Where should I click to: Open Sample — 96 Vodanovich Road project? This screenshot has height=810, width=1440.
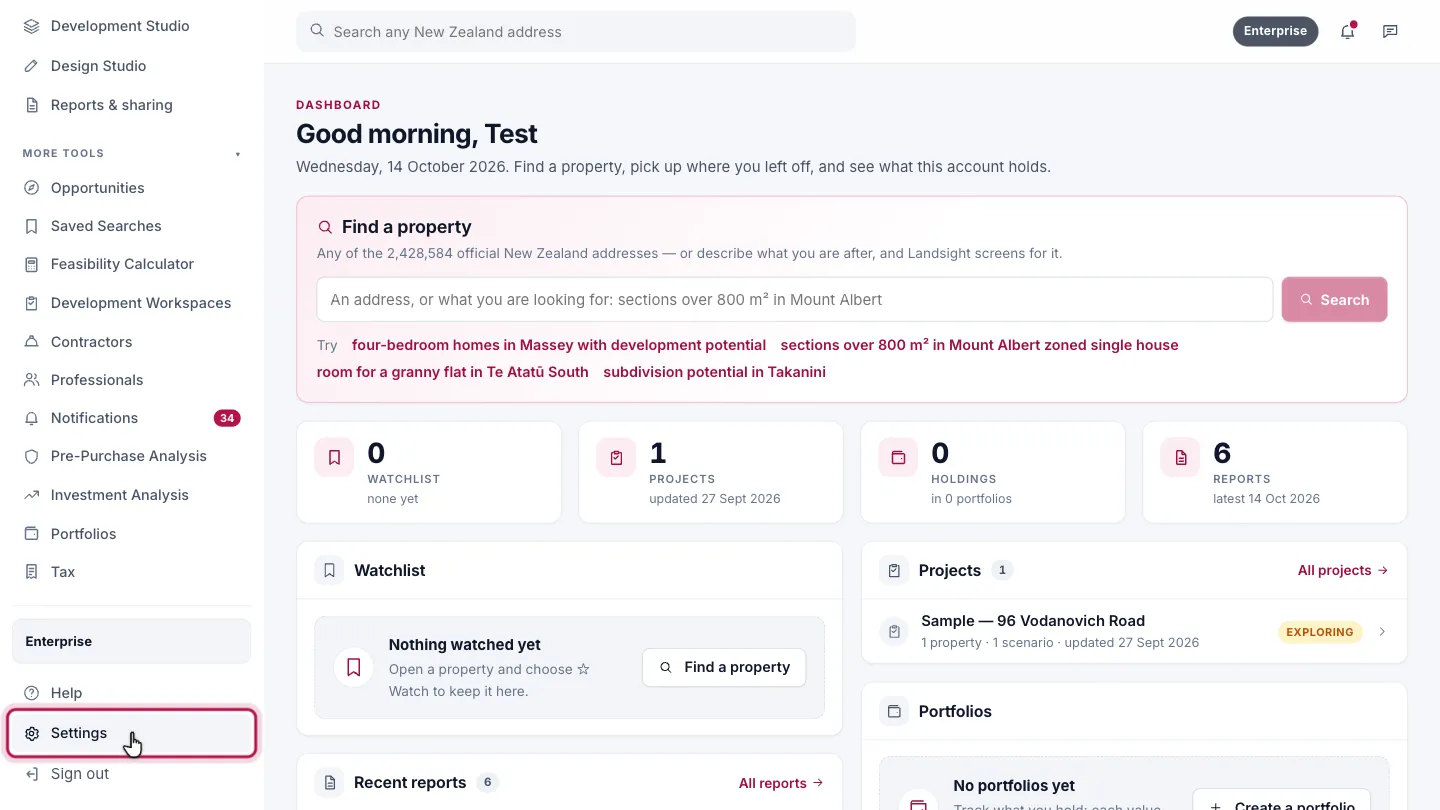point(1134,631)
